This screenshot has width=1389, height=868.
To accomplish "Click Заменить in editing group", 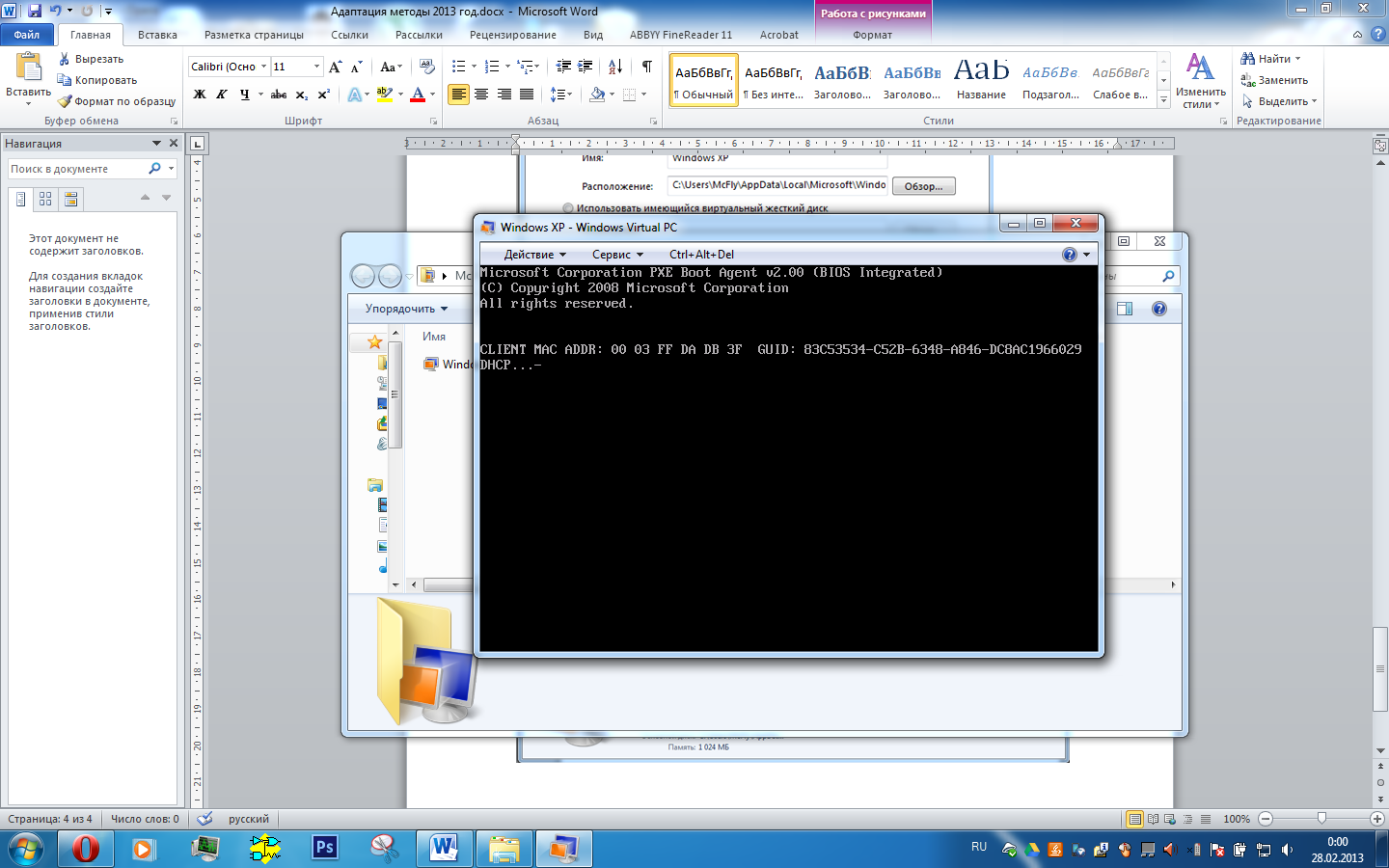I will tap(1274, 80).
